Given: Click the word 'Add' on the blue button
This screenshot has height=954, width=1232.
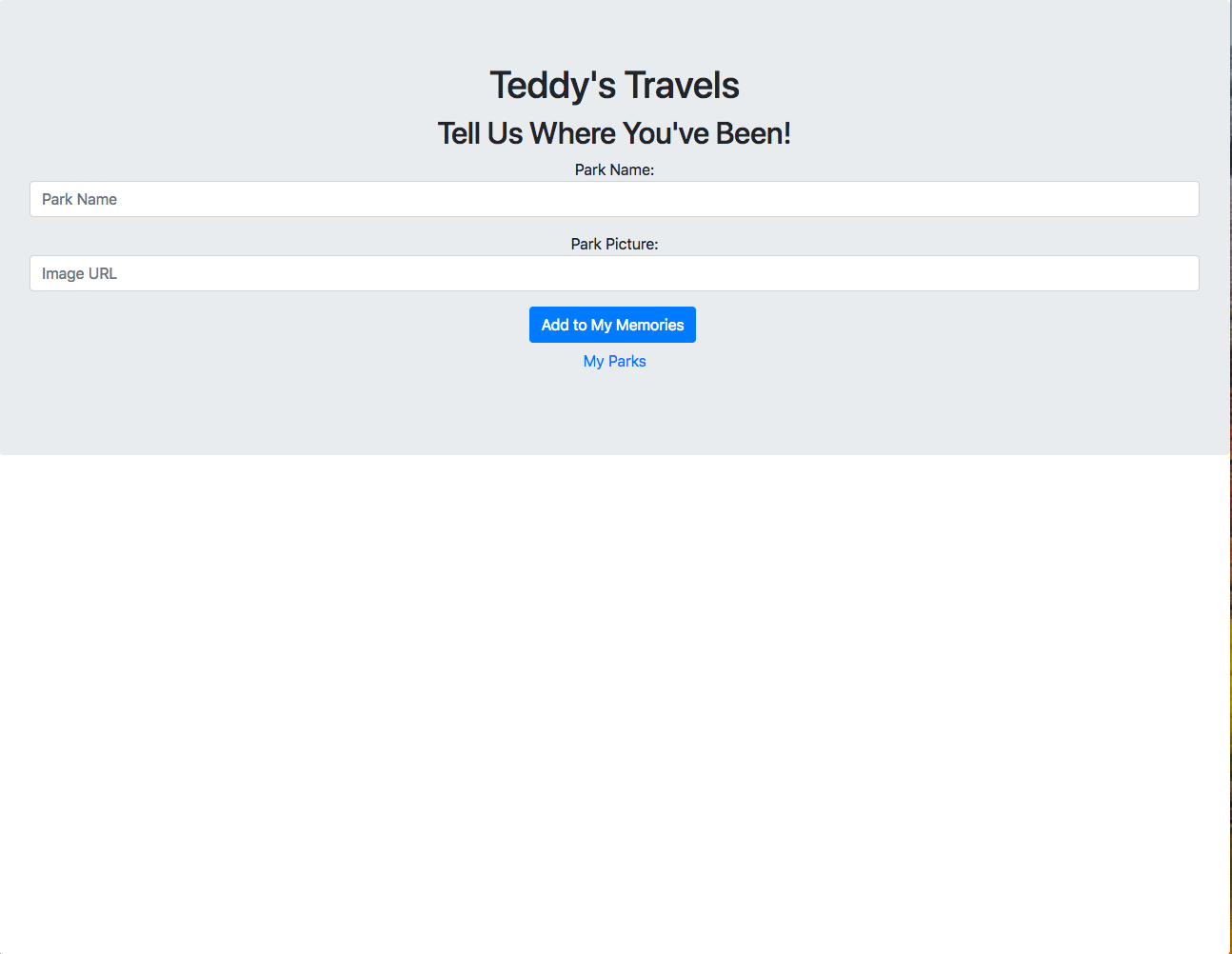Looking at the screenshot, I should 554,325.
